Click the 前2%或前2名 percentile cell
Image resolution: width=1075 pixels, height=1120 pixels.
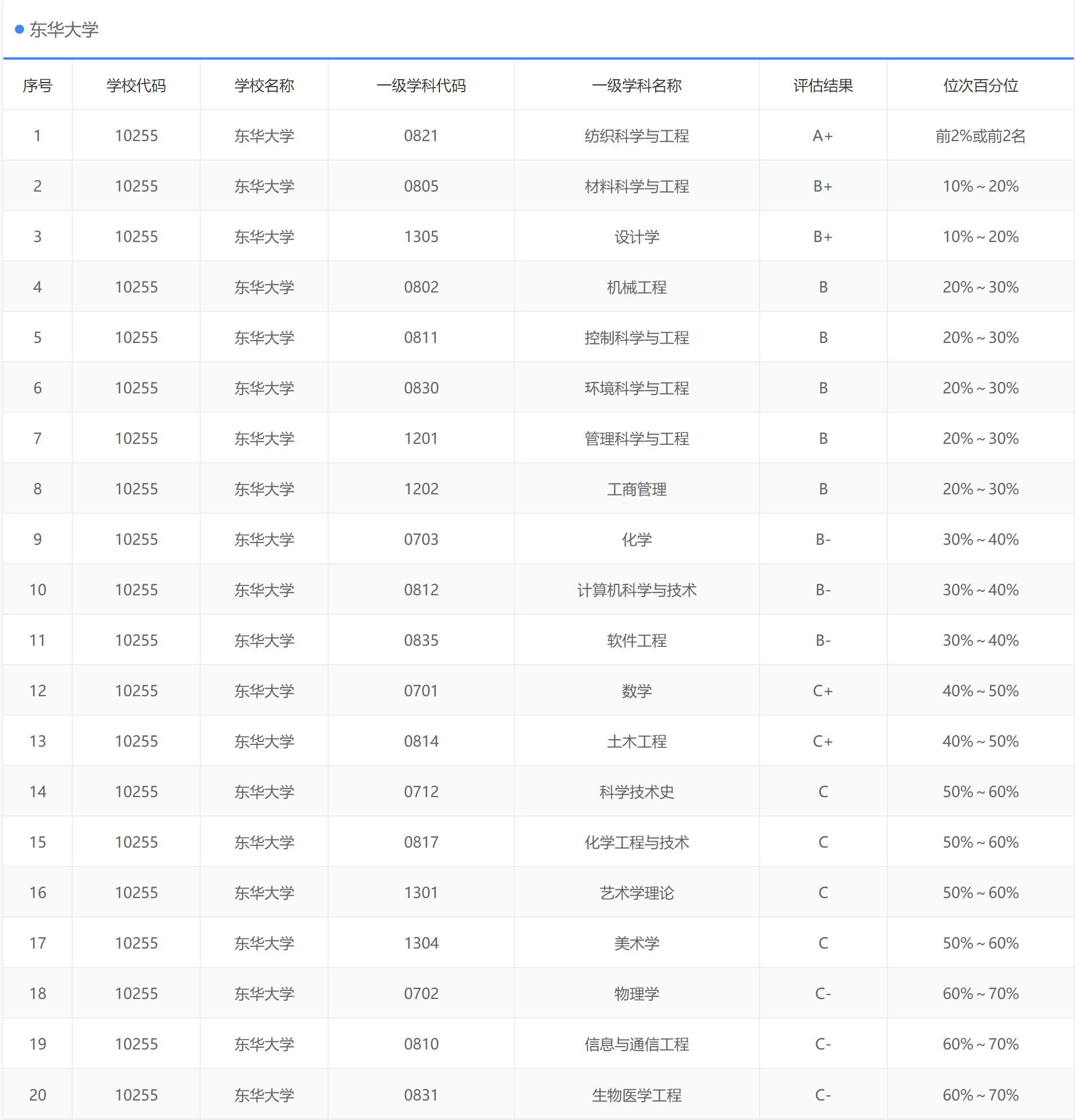(981, 136)
